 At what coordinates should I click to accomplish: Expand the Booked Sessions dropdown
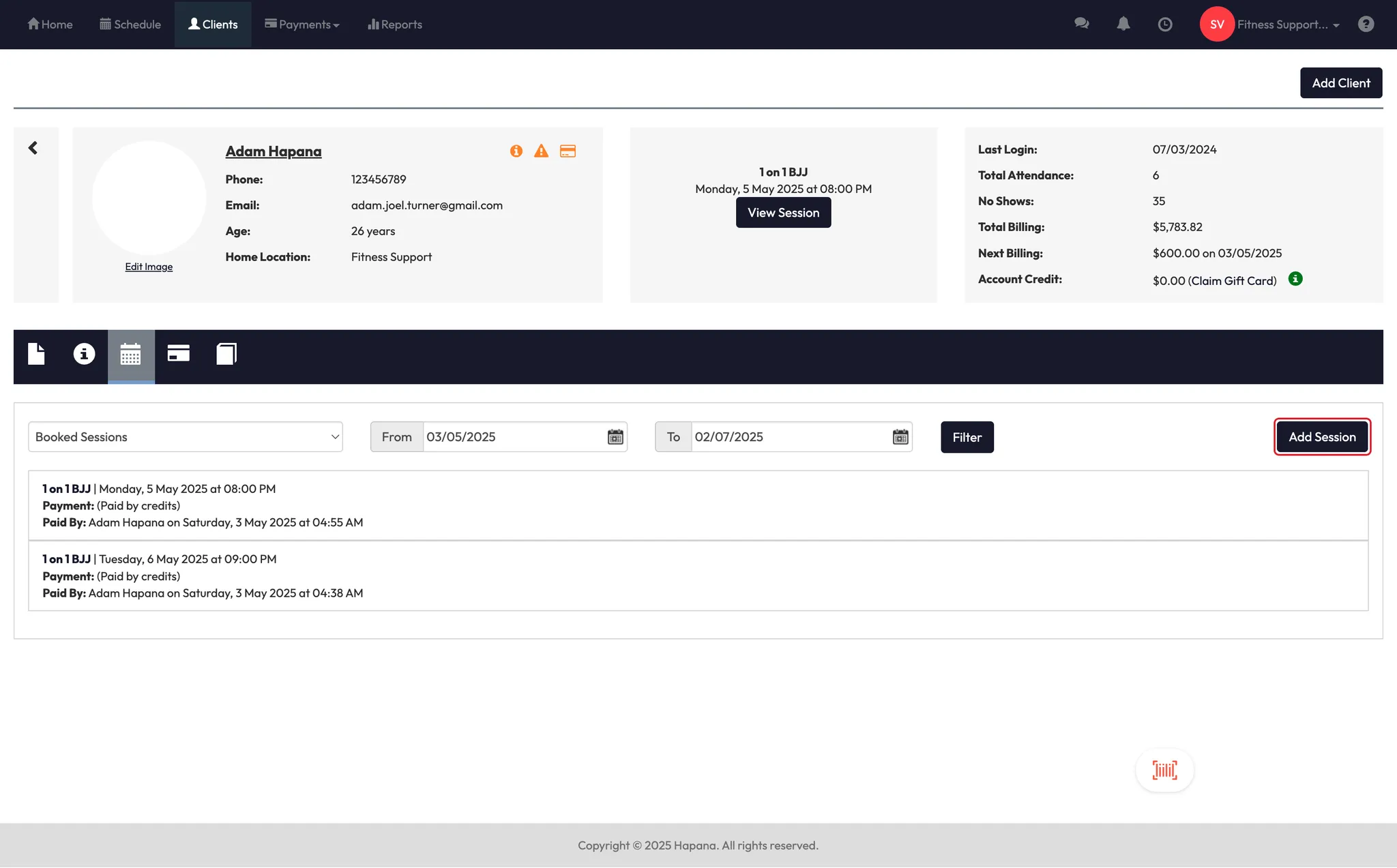point(186,437)
